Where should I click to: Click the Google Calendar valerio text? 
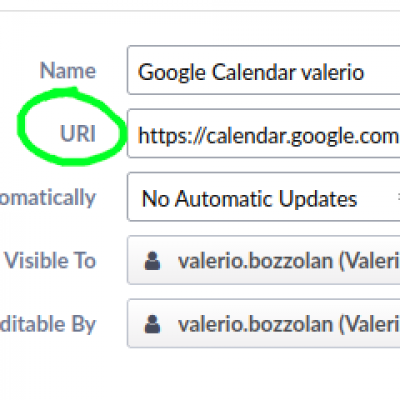coord(251,72)
